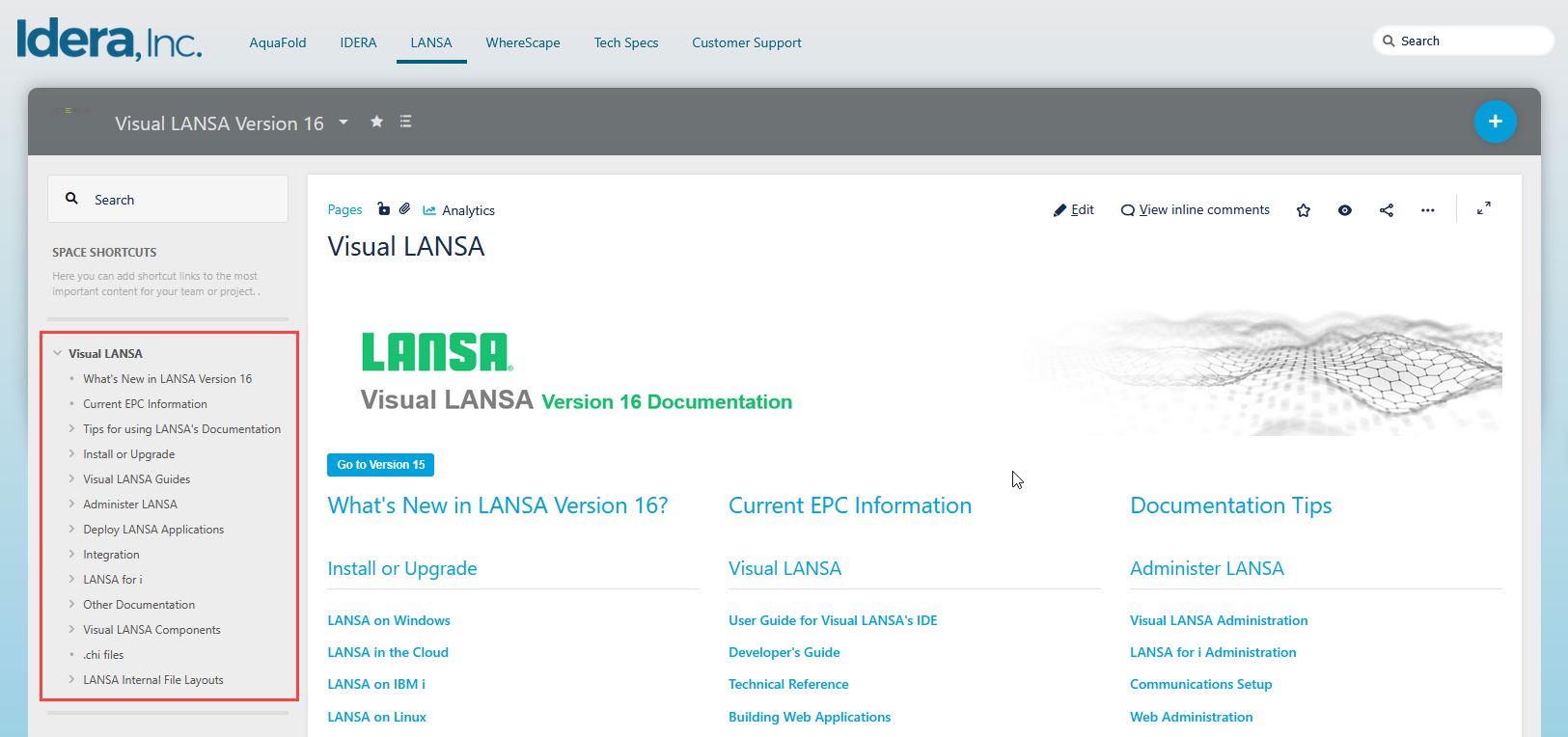Open the LANSA on Windows link
The height and width of the screenshot is (737, 1568).
(389, 620)
